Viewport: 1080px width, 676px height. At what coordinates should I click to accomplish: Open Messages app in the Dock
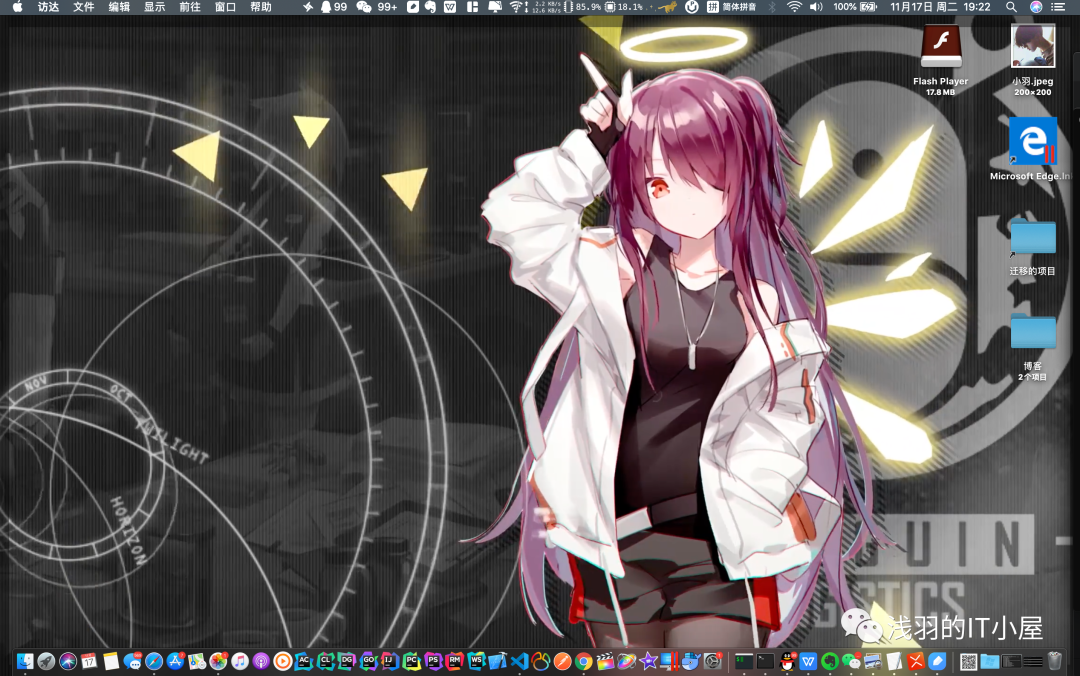(132, 662)
